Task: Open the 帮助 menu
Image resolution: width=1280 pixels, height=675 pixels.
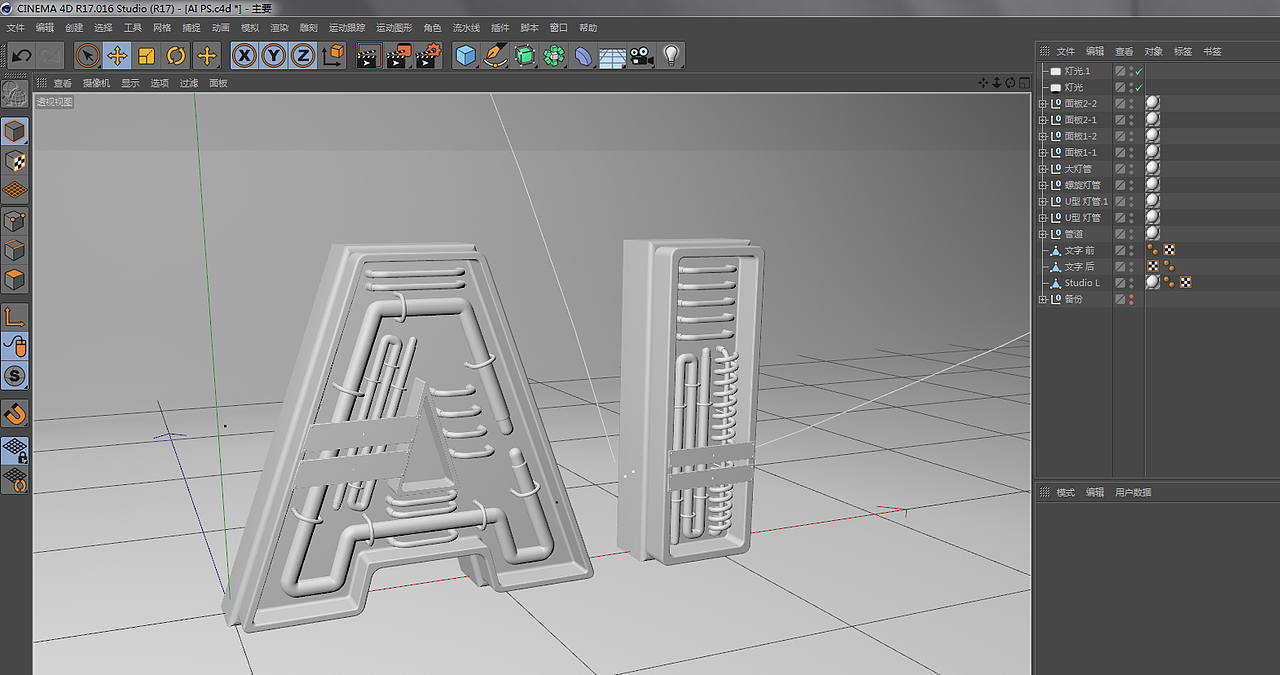Action: tap(588, 28)
